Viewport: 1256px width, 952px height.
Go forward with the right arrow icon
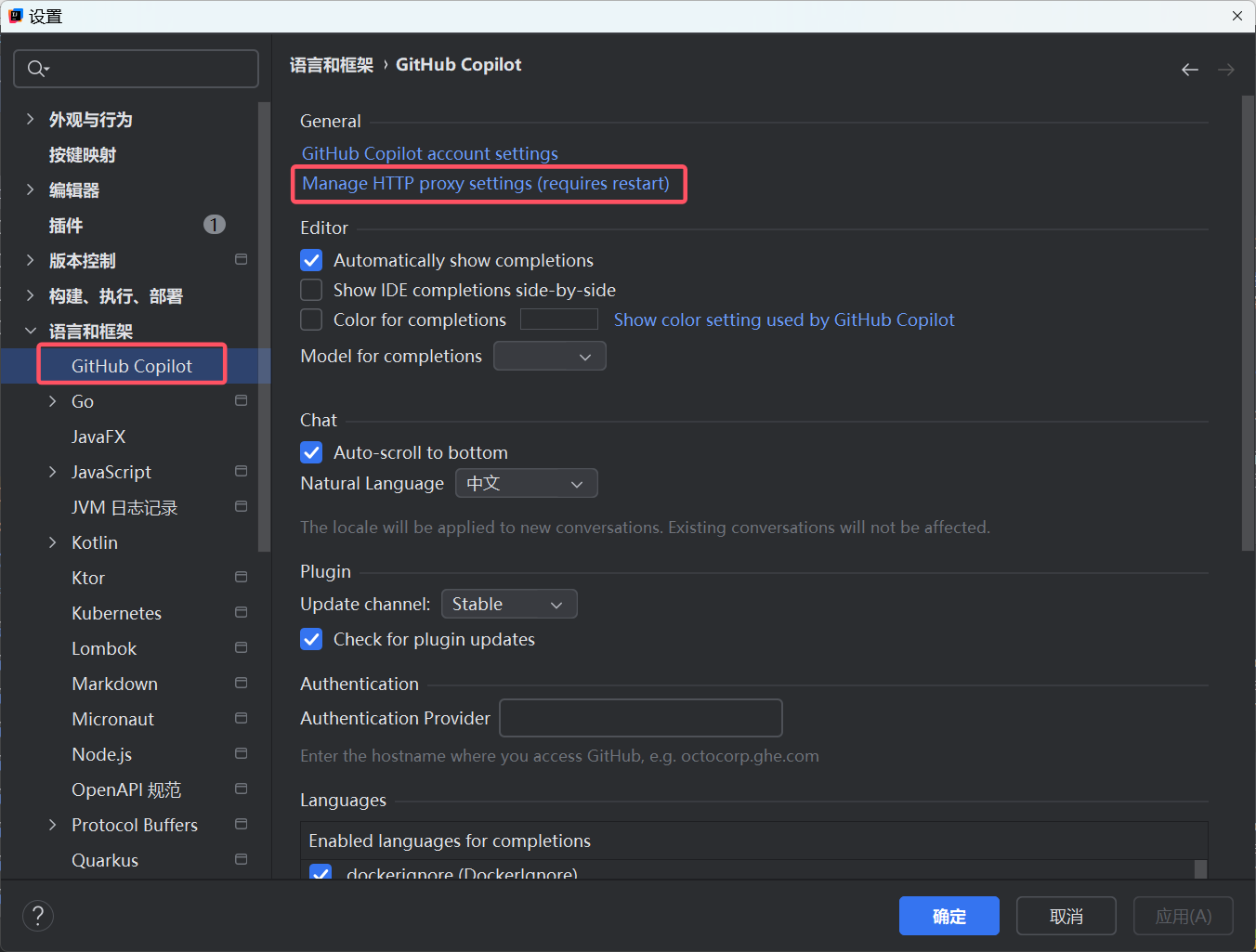(x=1226, y=70)
